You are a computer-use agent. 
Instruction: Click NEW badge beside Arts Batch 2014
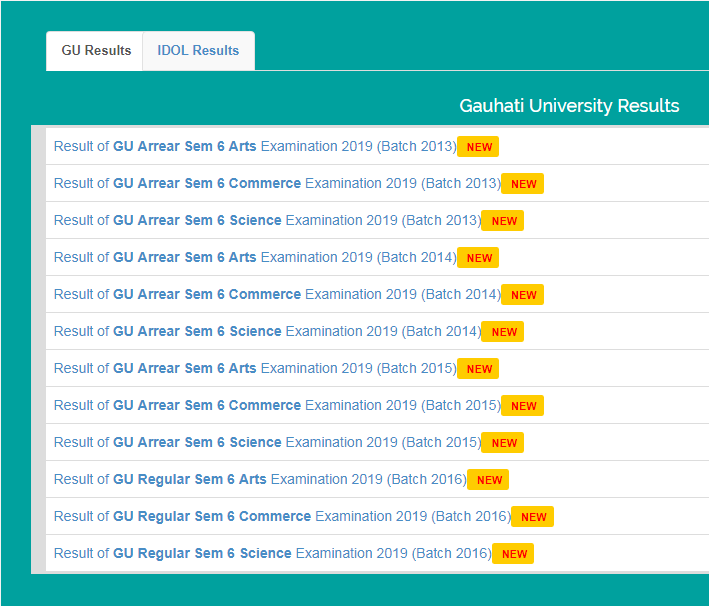478,258
